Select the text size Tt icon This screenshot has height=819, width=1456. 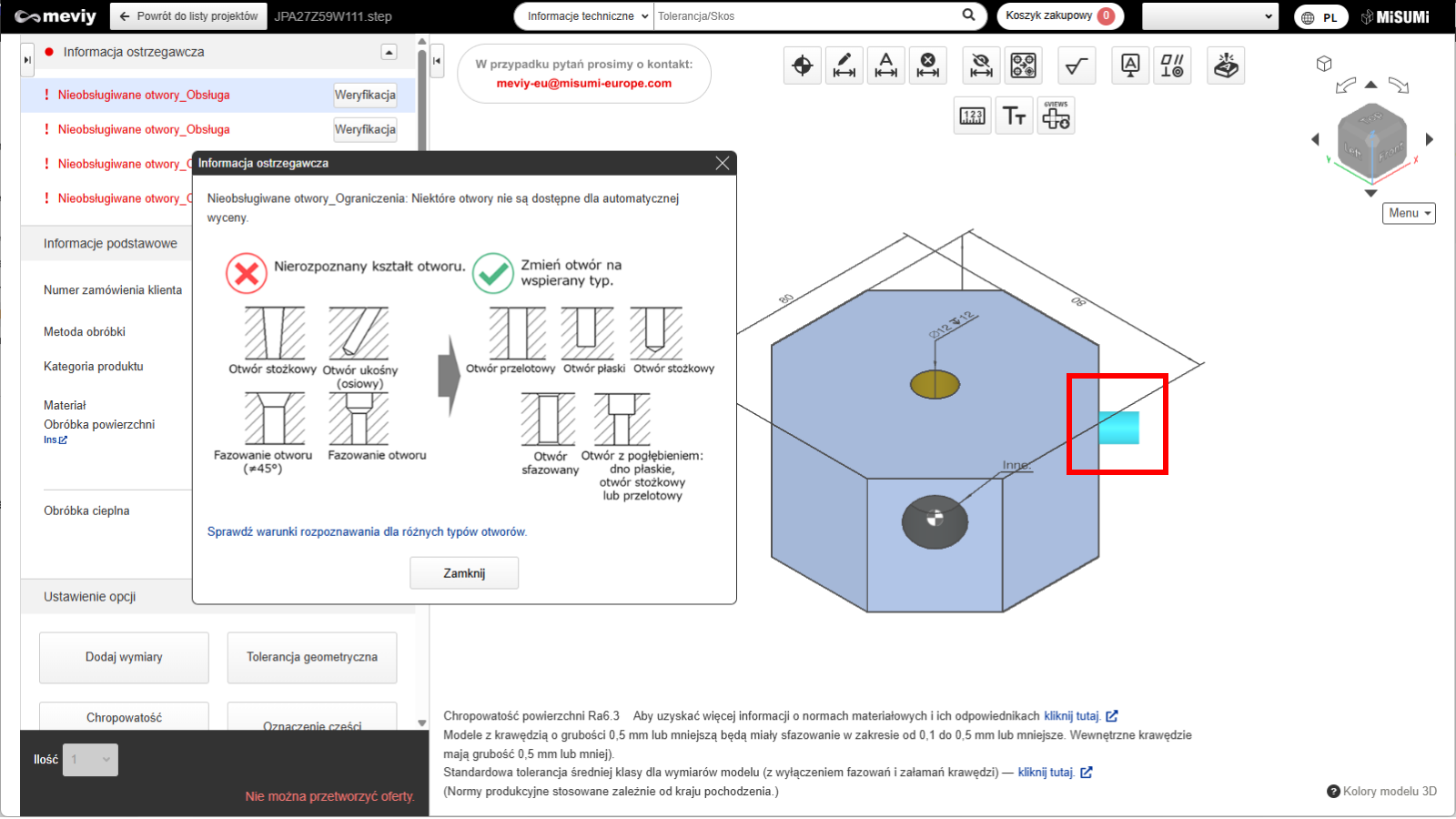[1014, 116]
